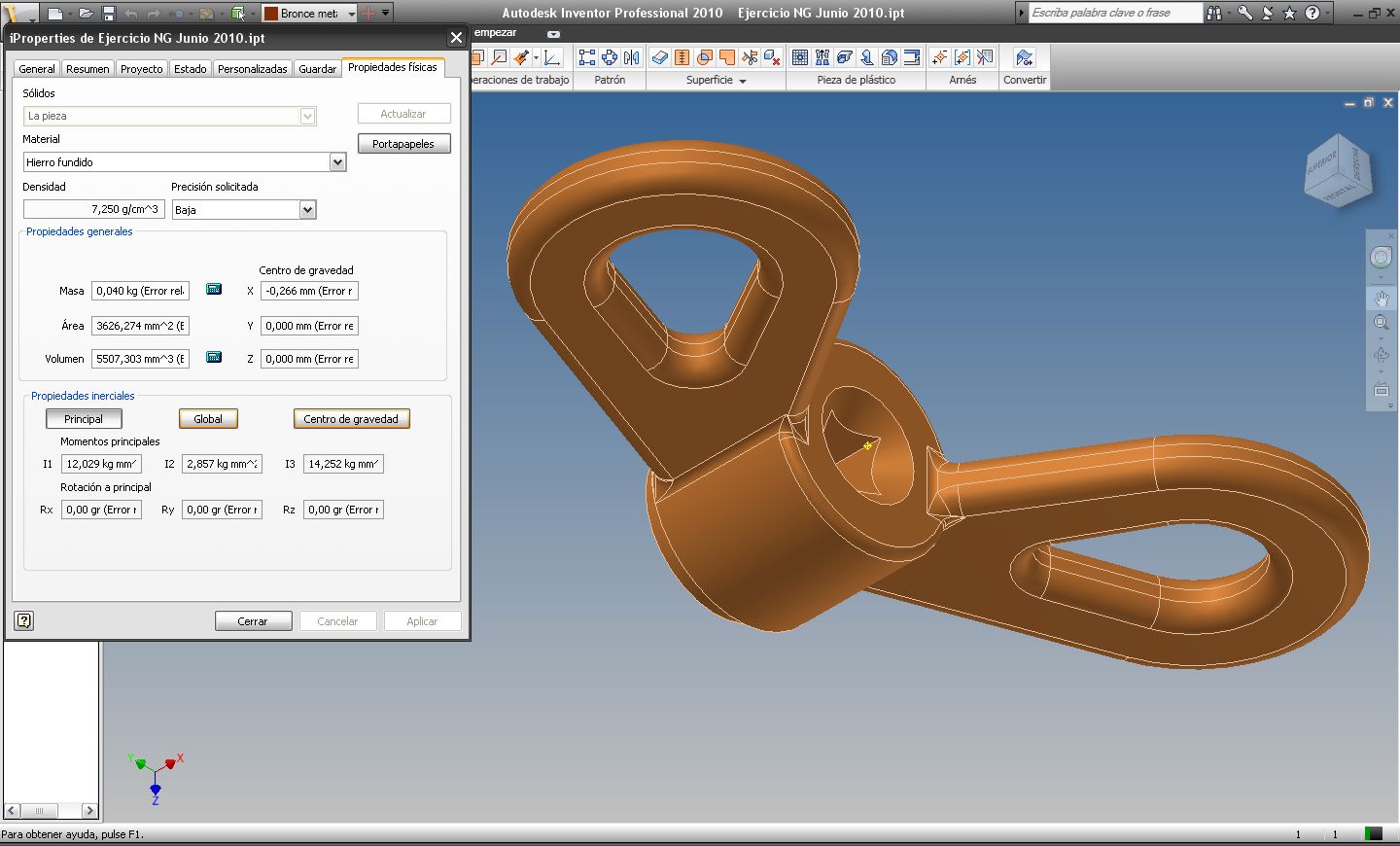Open calculator icon beside Volumen
This screenshot has width=1400, height=846.
pos(214,357)
